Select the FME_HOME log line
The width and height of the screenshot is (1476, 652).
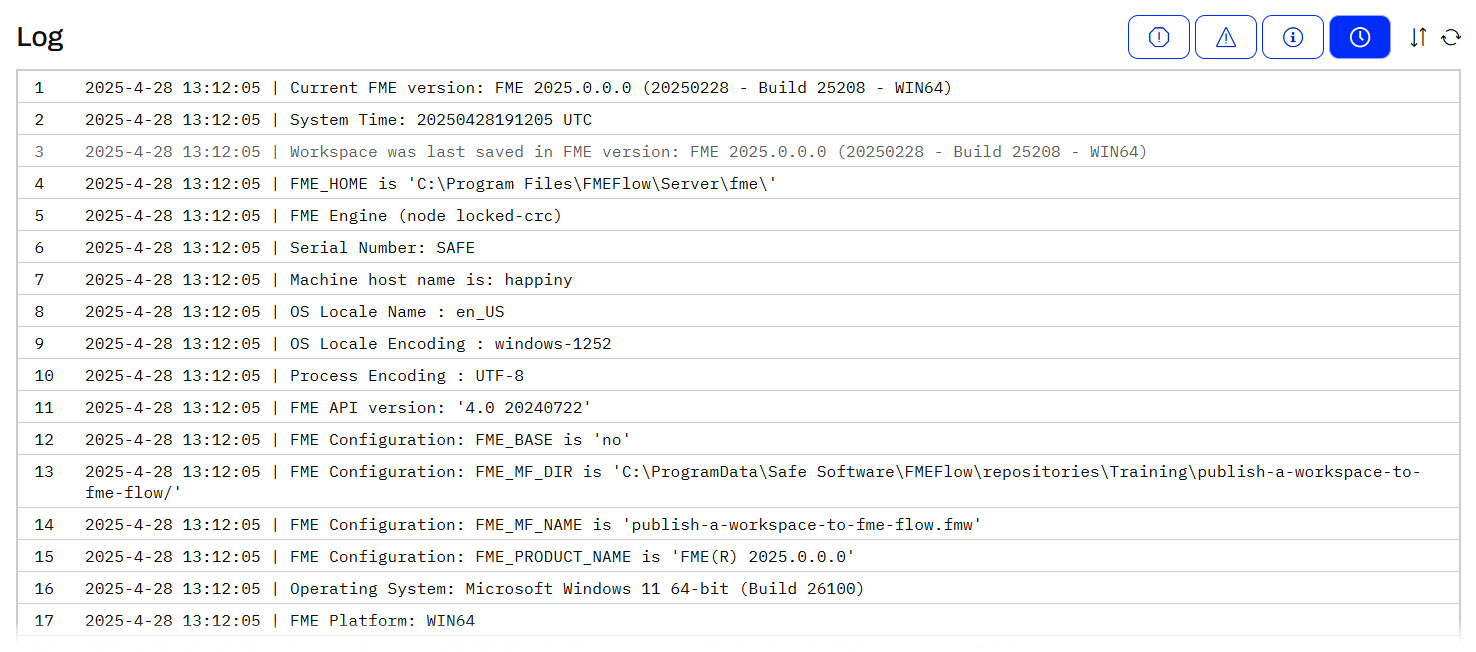point(533,184)
